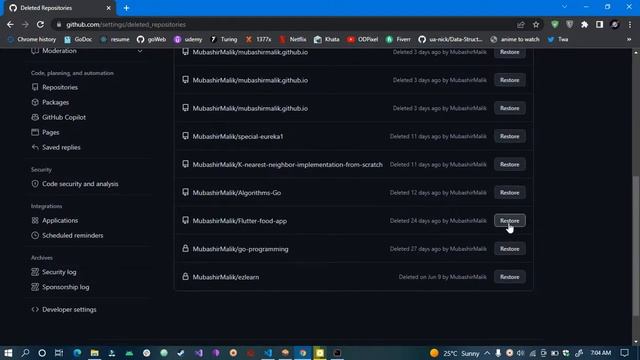Screen dimensions: 640x360
Task: Open the browser side panel
Action: click(599, 24)
